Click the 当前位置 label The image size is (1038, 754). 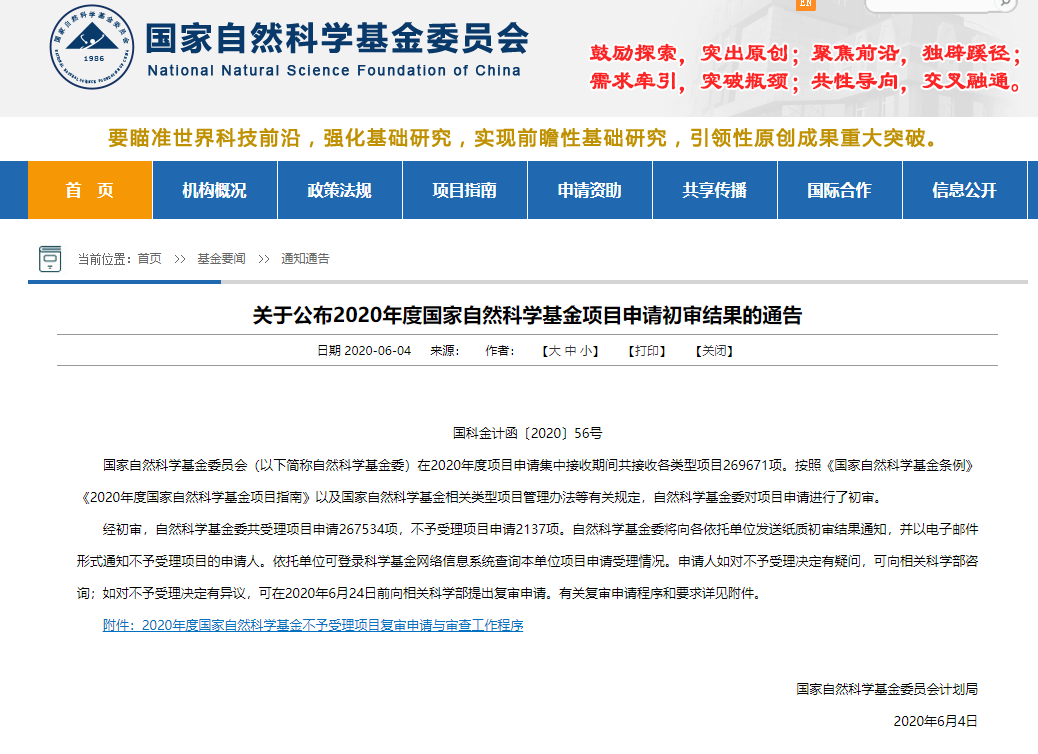tap(104, 259)
